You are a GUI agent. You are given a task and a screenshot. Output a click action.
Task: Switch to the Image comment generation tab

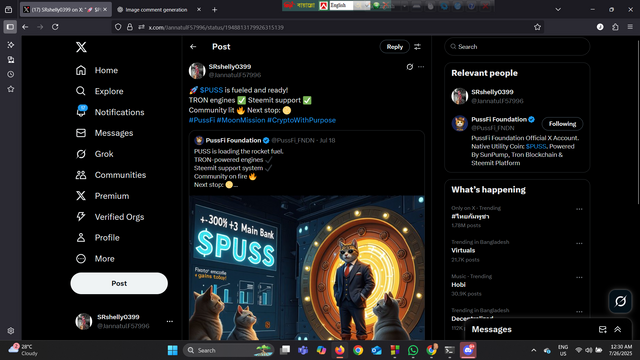pos(156,9)
